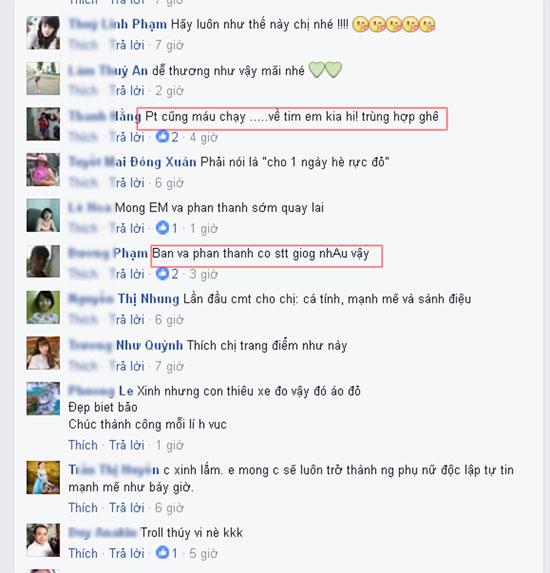The image size is (550, 573).
Task: Click the like count icon on 'giog nhAu vậy' comment
Action: [162, 274]
